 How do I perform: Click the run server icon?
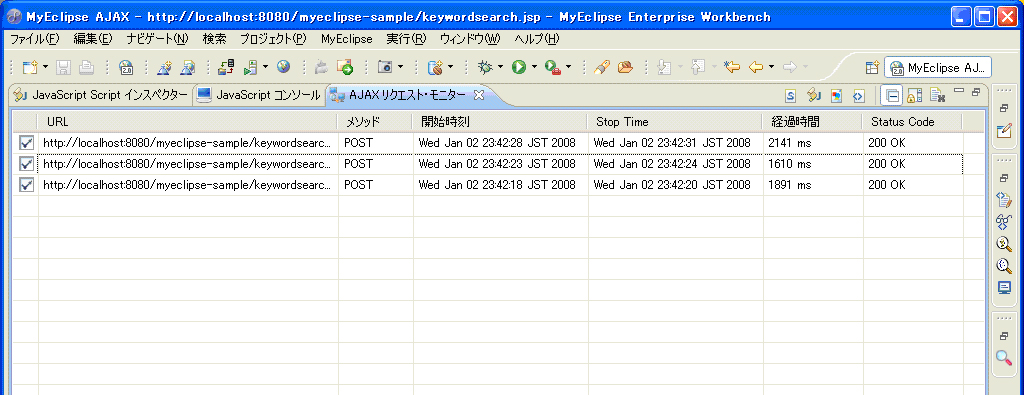click(x=251, y=67)
